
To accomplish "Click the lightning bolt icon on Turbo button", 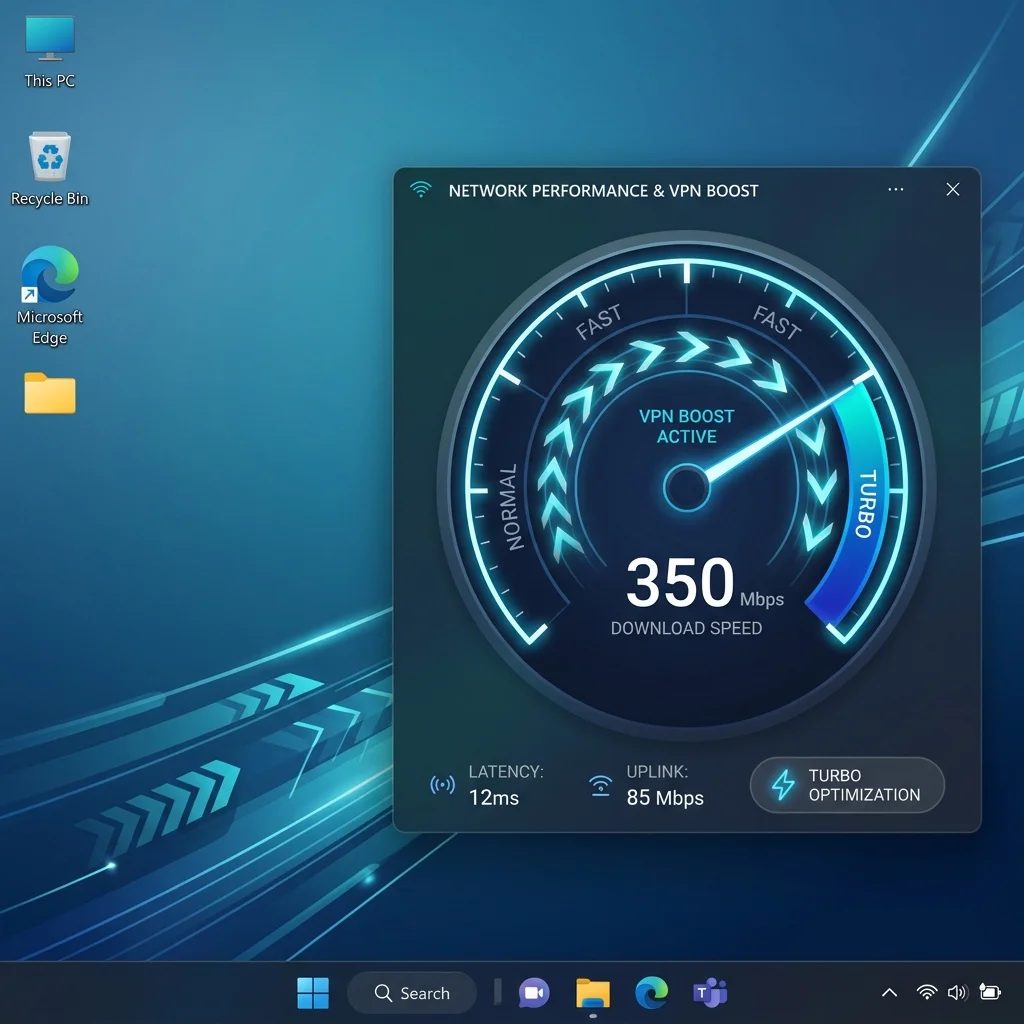I will pos(783,784).
